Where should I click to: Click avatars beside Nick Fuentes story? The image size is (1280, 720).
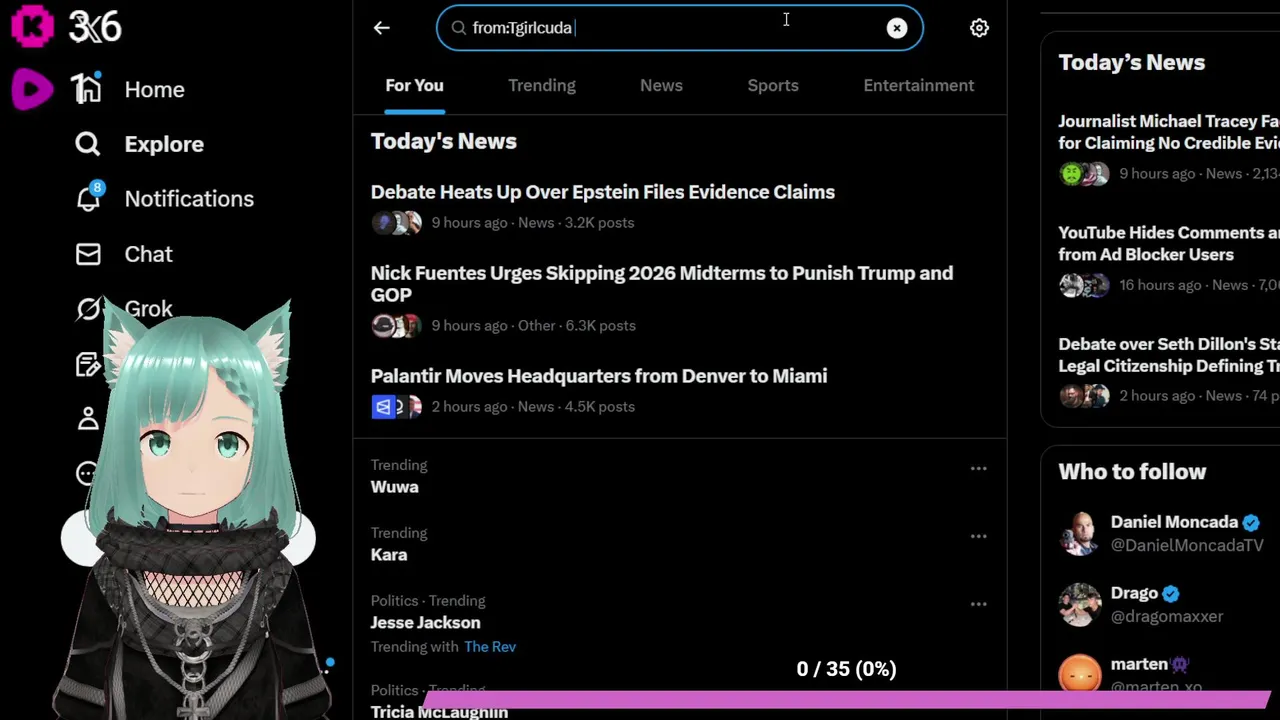pyautogui.click(x=397, y=326)
